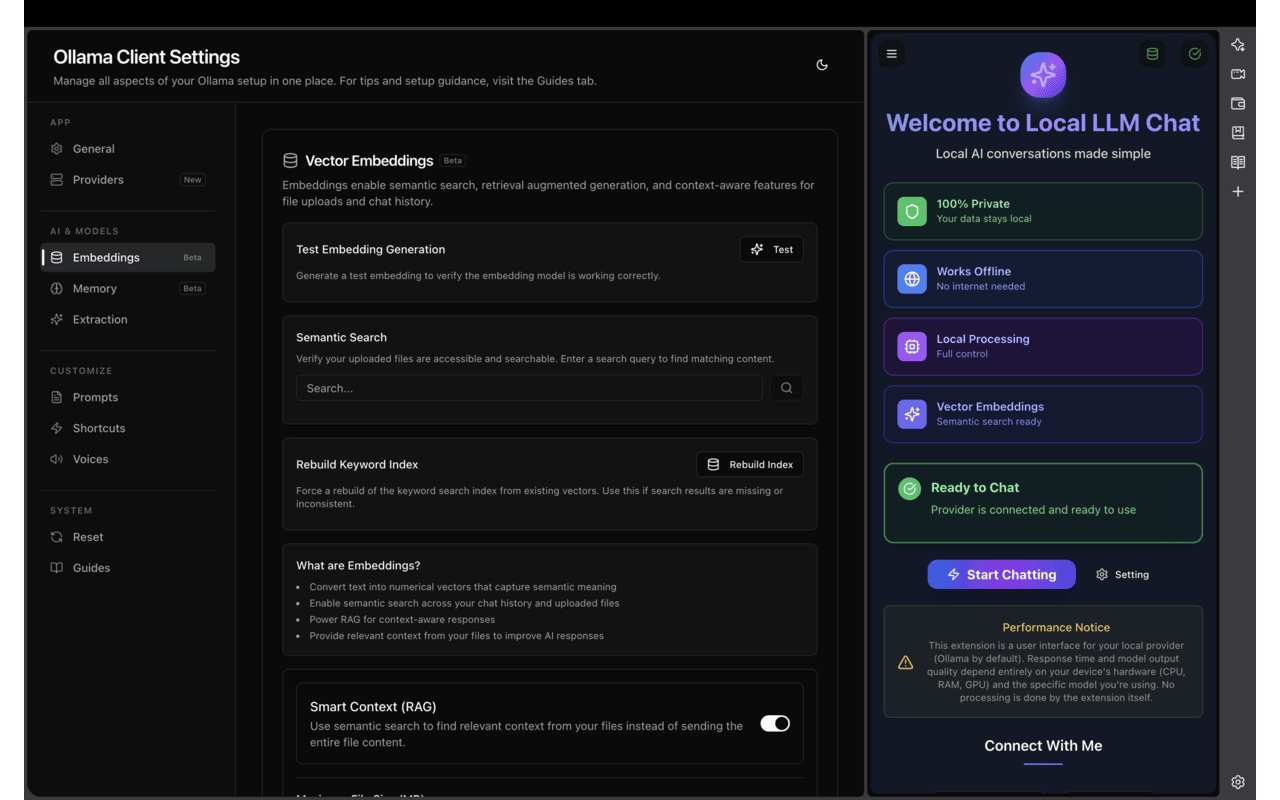Click the Beta badge beside Vector Embeddings heading

[453, 160]
